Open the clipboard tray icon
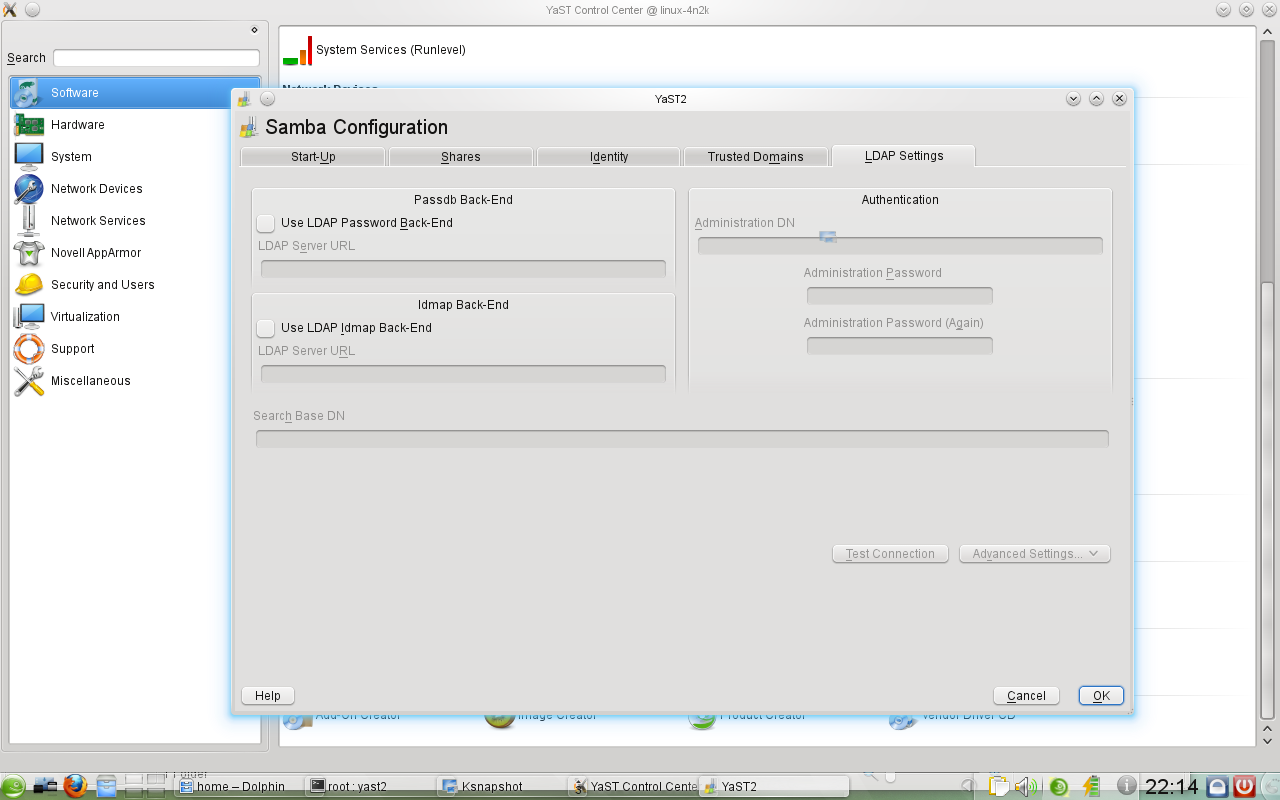1280x800 pixels. (x=998, y=786)
